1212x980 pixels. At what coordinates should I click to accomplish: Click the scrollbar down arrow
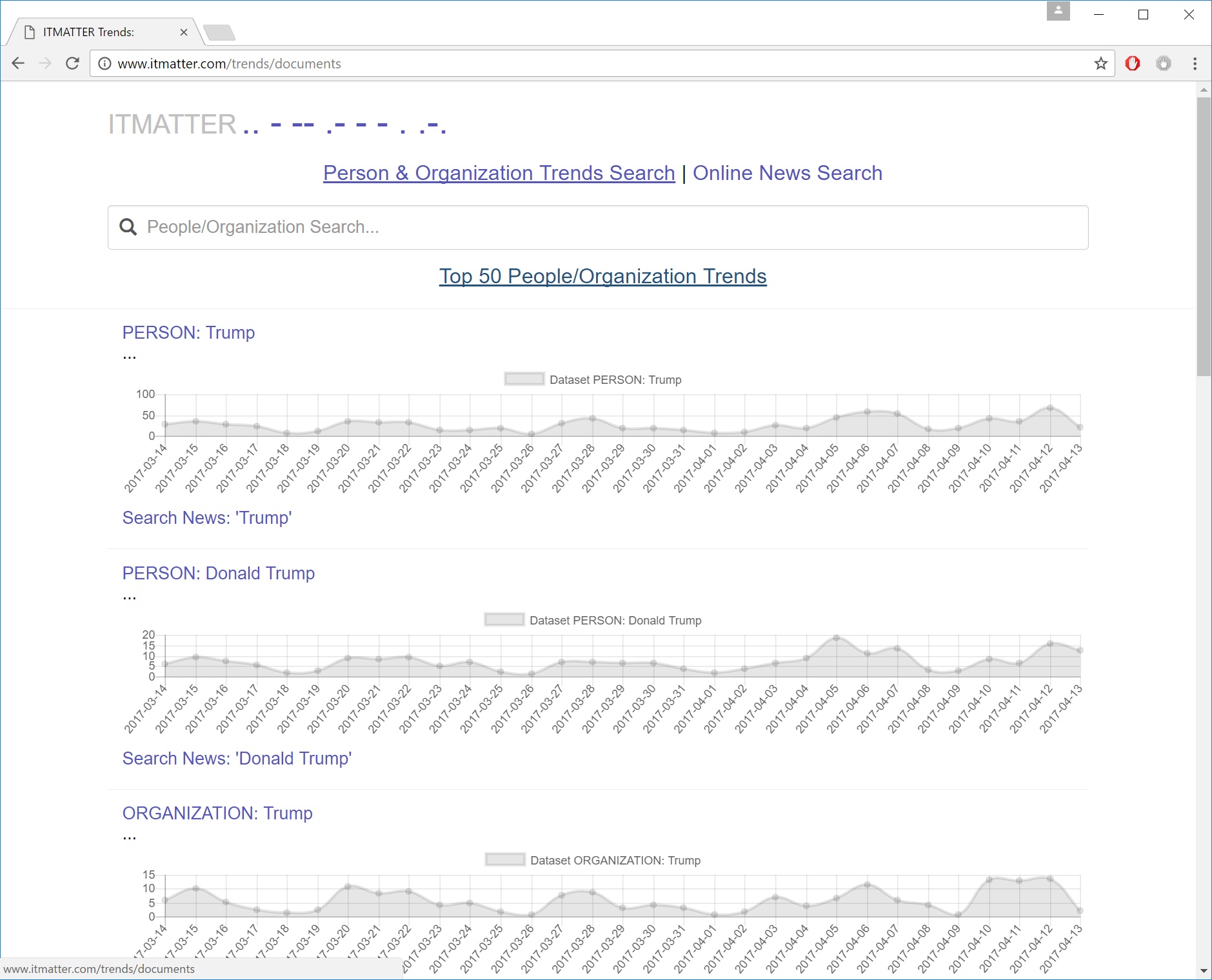coord(1204,971)
